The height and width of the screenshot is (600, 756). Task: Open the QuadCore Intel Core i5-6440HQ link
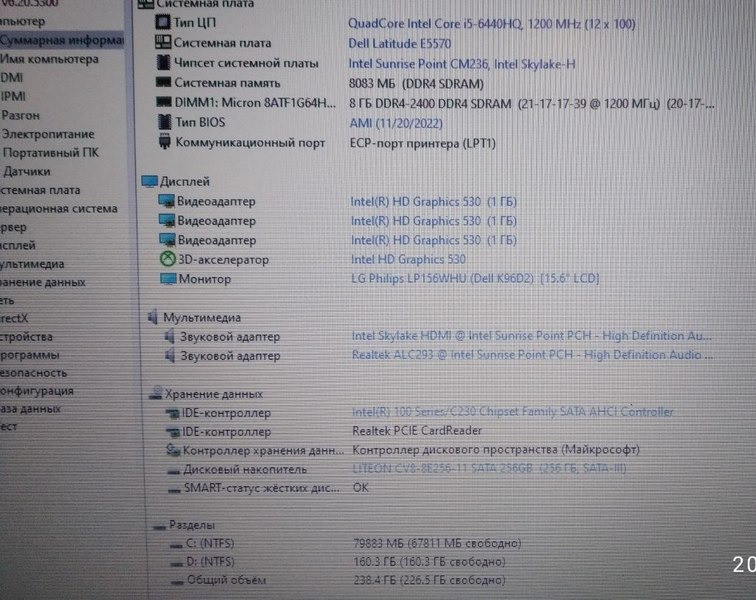pos(491,24)
